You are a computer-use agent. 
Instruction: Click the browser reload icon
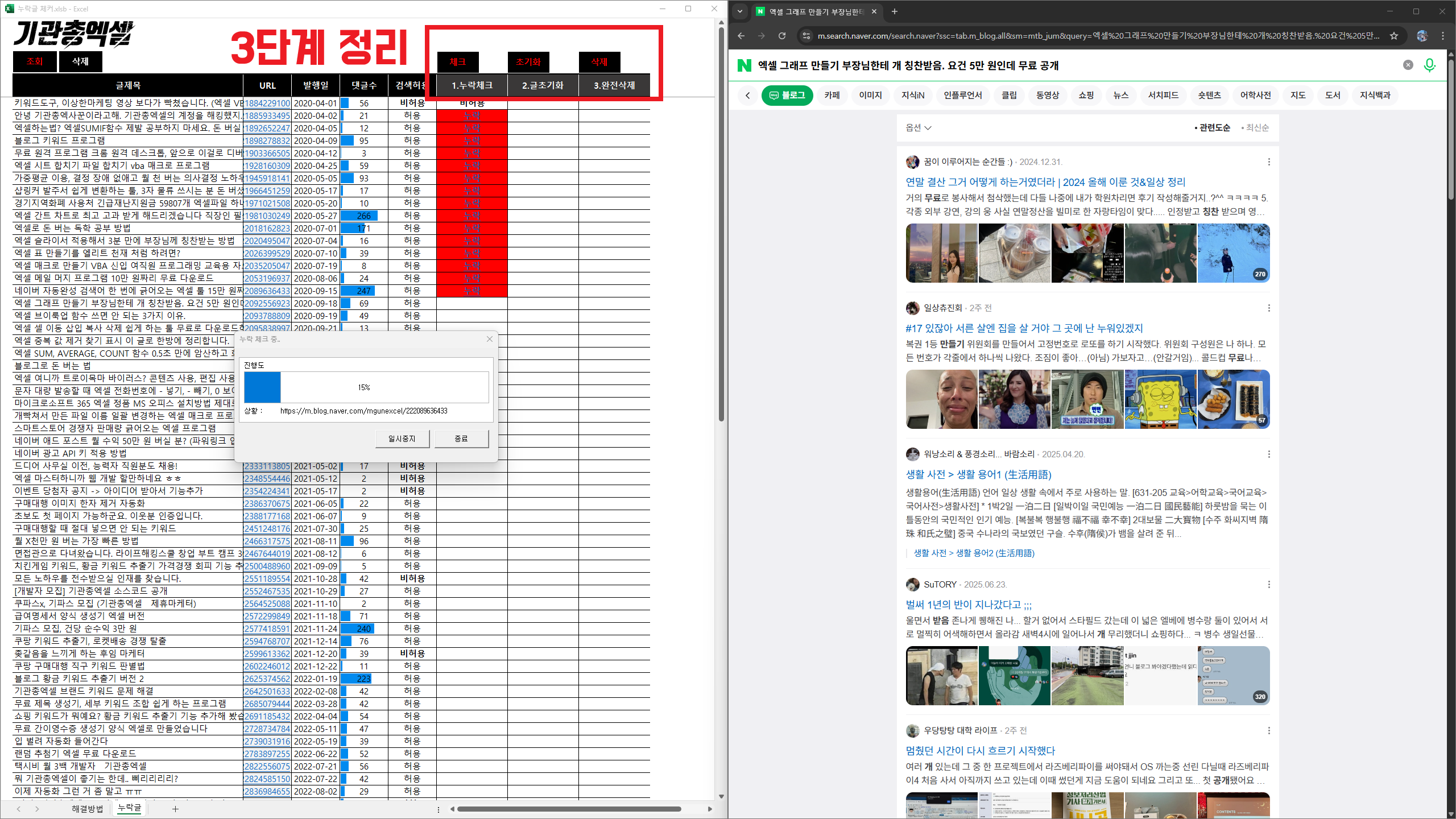coord(782,36)
